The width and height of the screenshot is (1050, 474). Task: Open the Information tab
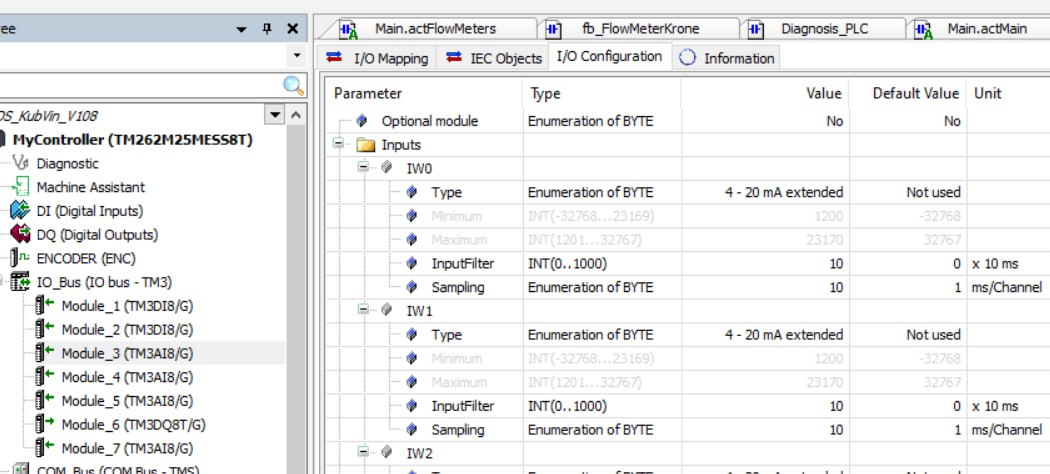726,58
